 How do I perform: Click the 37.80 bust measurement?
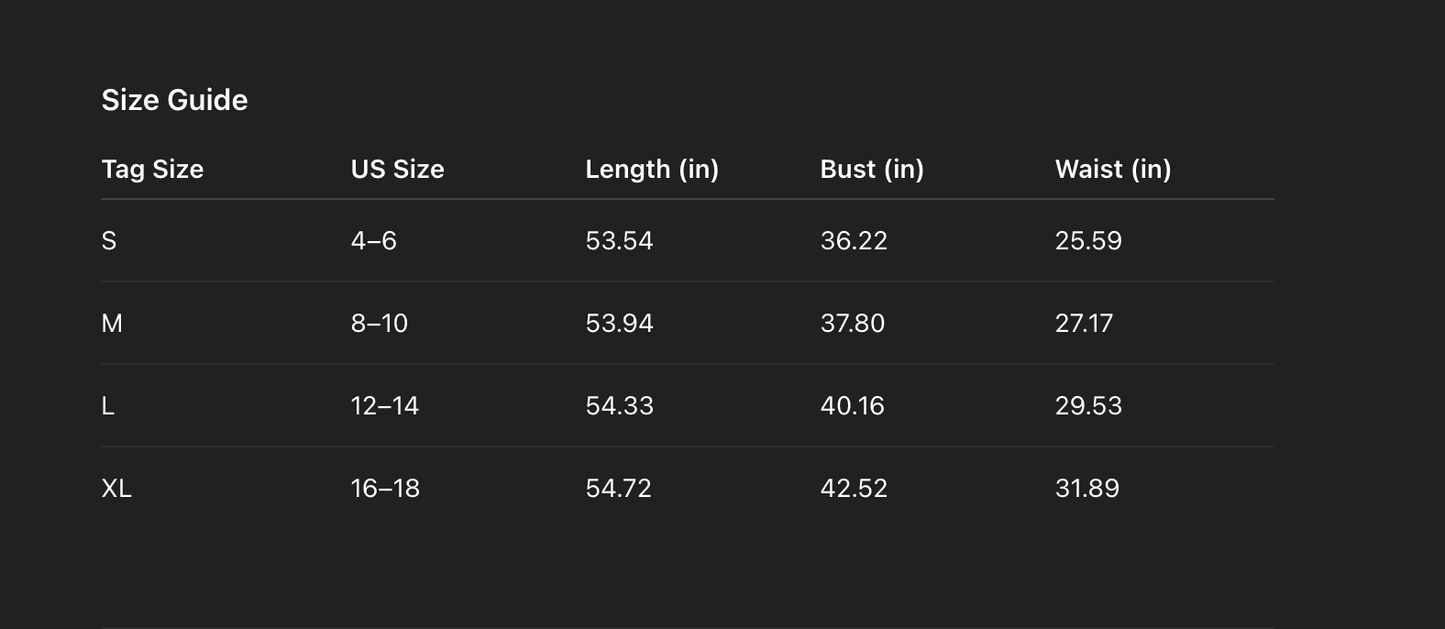point(852,323)
